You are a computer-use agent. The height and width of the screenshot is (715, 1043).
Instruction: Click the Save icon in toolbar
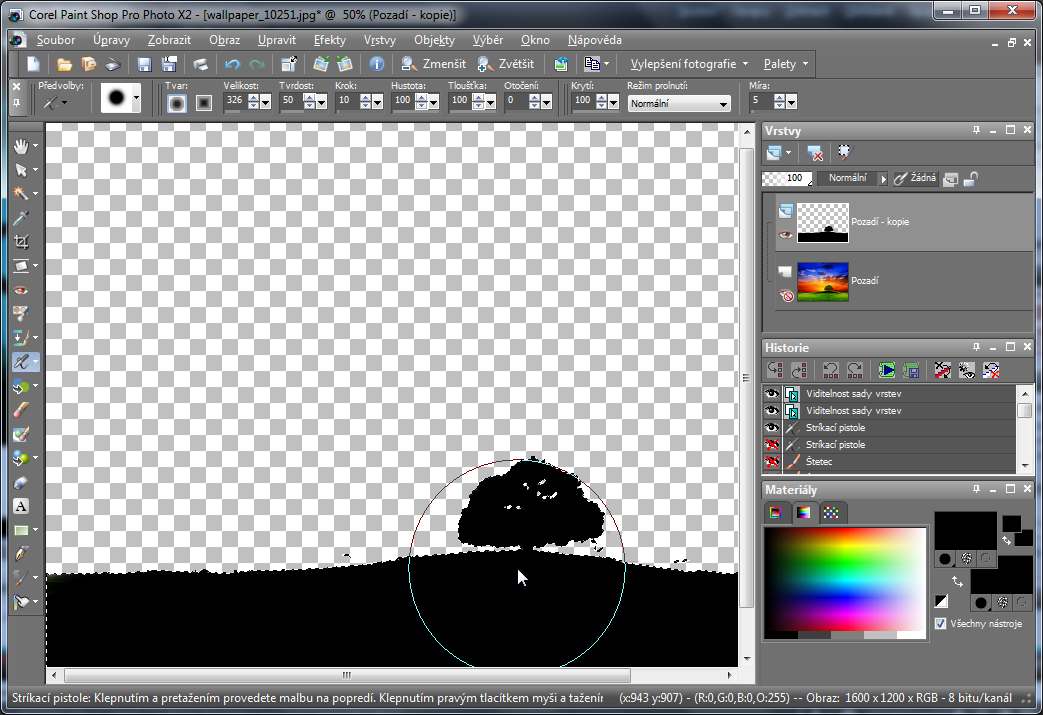tap(144, 64)
